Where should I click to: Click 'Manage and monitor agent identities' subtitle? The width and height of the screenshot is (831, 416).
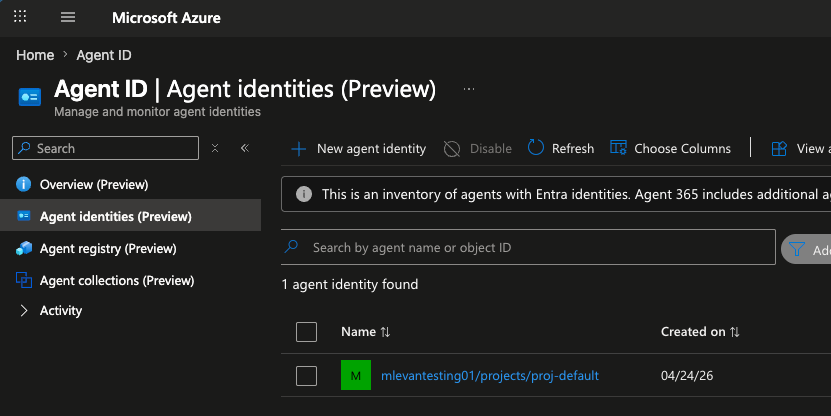pos(157,112)
